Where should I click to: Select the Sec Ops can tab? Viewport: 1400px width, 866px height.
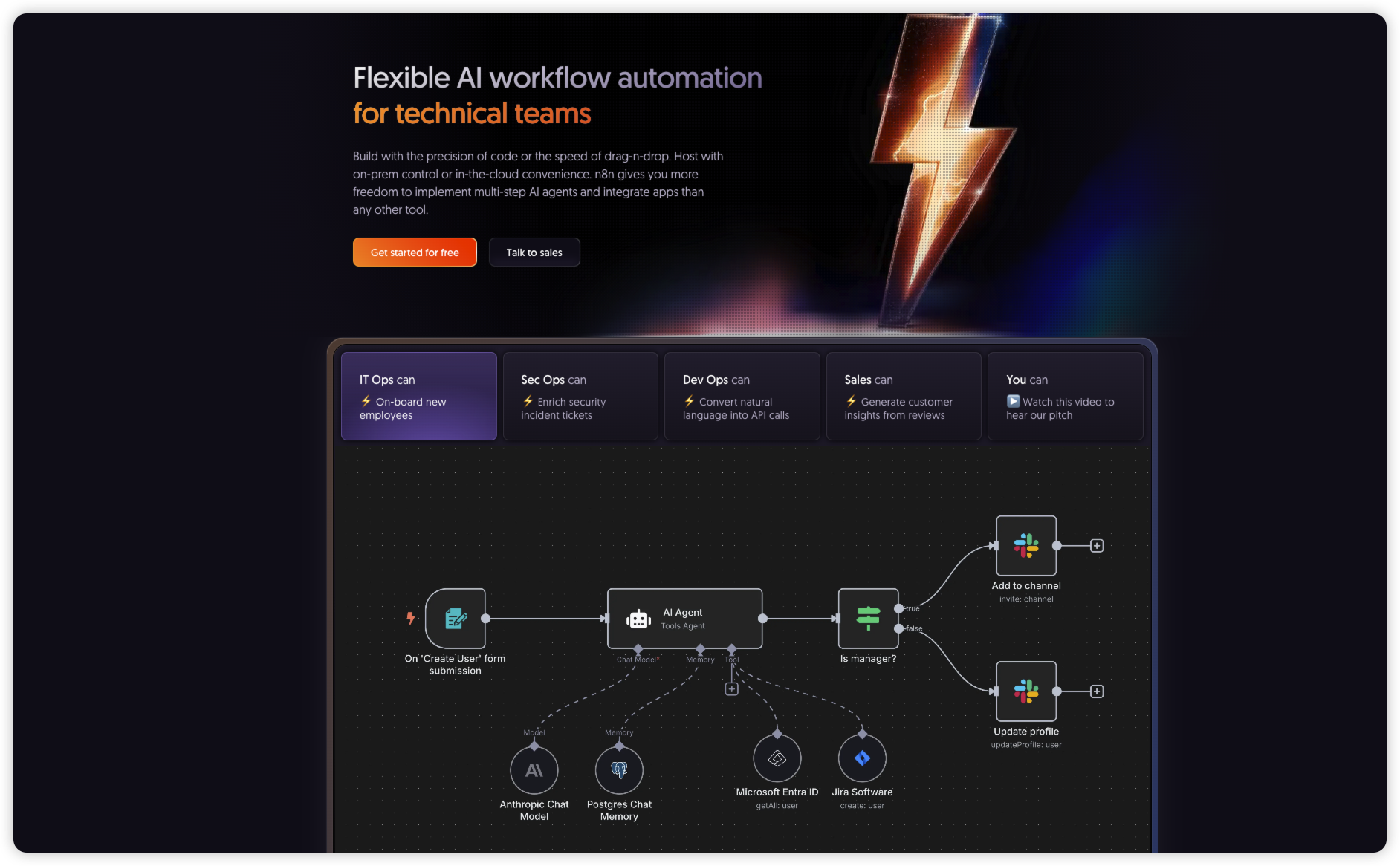tap(580, 397)
